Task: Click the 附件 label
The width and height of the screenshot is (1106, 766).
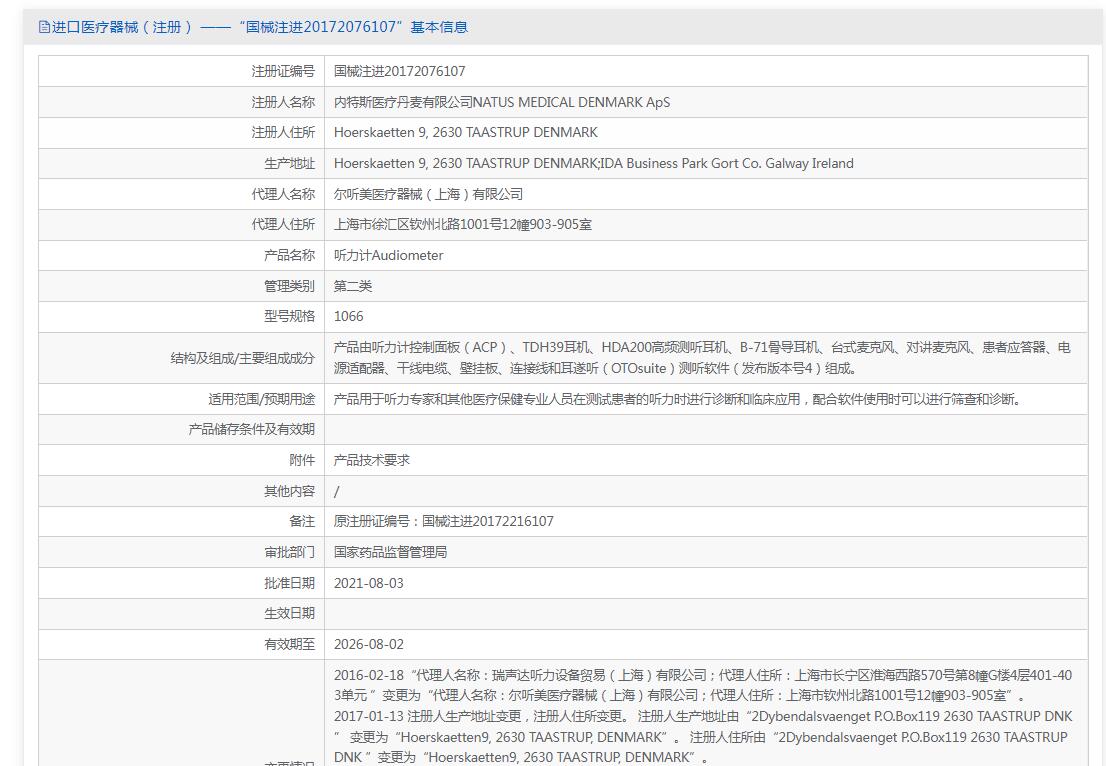Action: click(x=302, y=461)
